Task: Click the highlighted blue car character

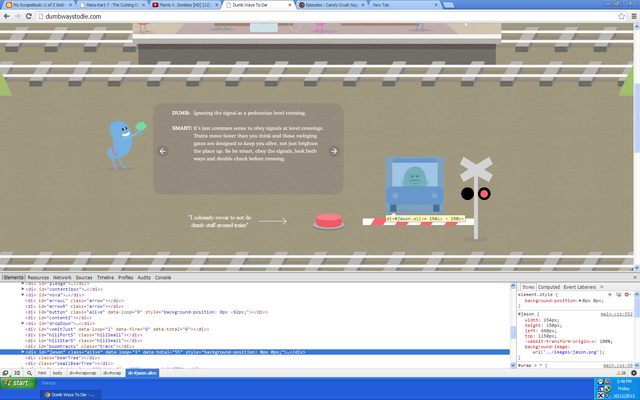Action: click(x=415, y=185)
